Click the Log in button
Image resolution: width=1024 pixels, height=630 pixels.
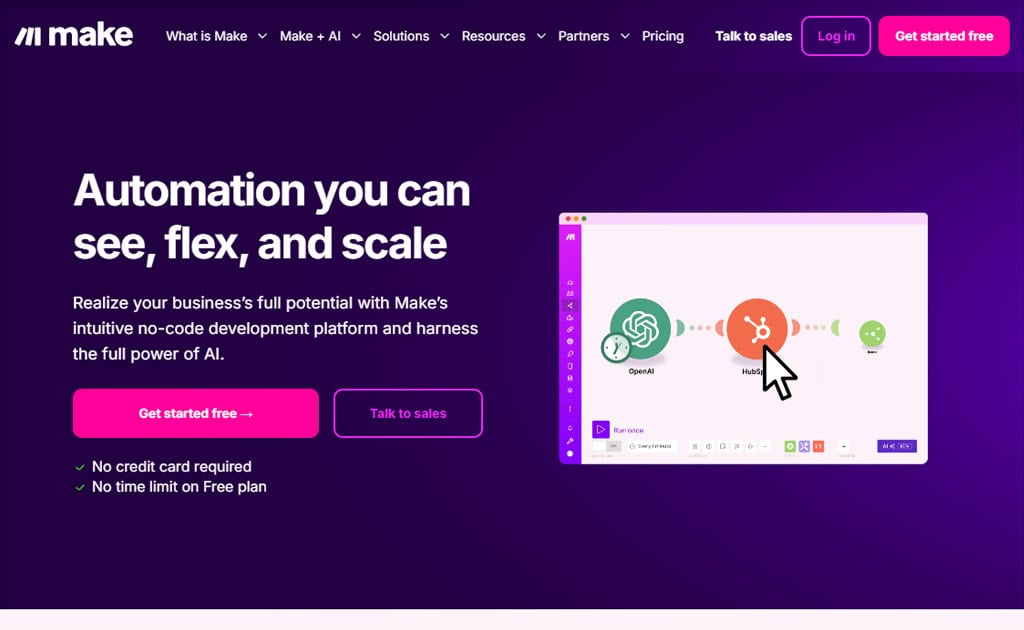[x=836, y=36]
